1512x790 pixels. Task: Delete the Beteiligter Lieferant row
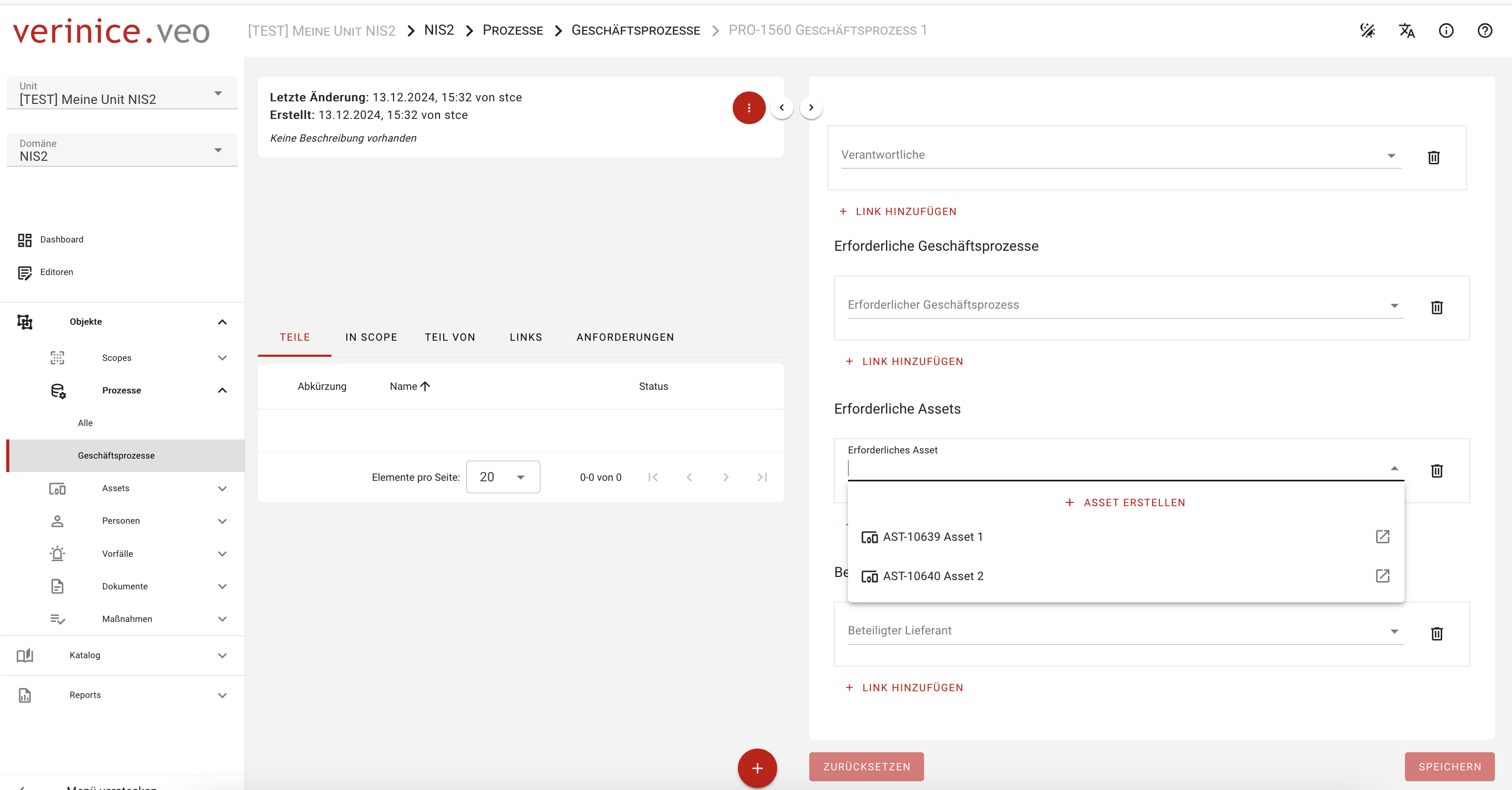(1437, 633)
